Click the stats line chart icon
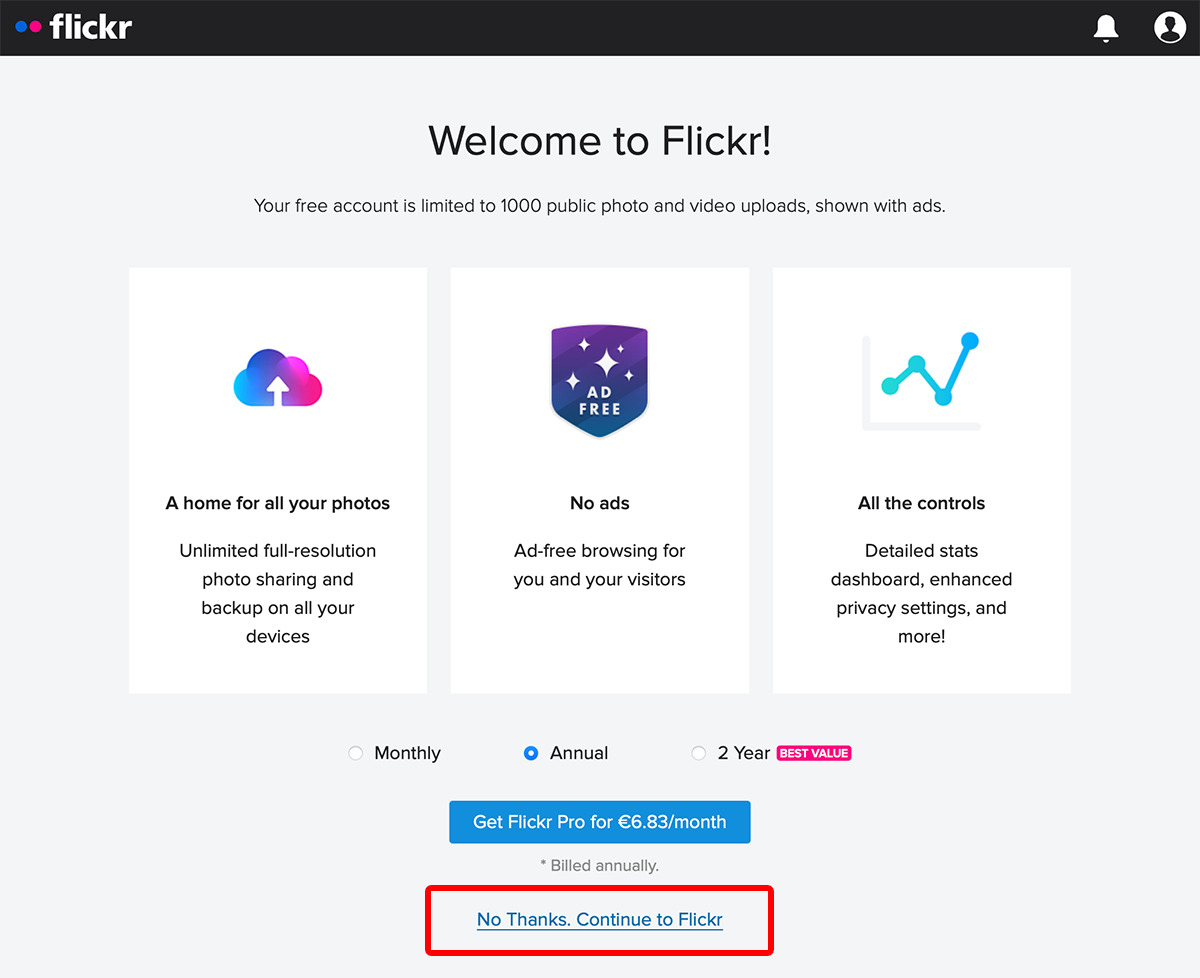 click(921, 381)
